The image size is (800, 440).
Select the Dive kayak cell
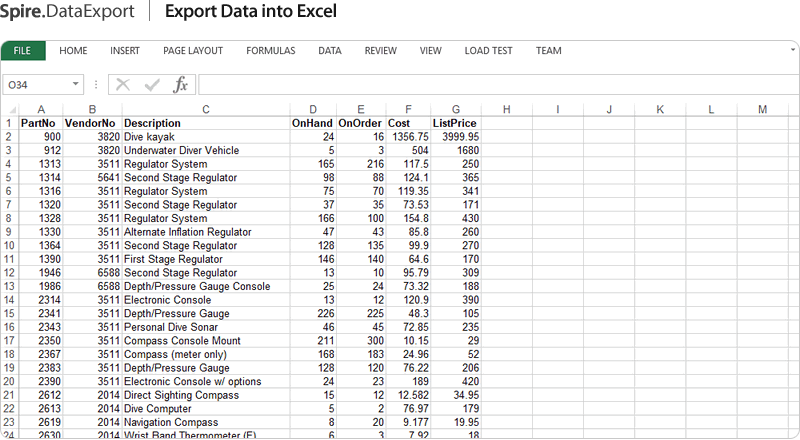tap(206, 137)
